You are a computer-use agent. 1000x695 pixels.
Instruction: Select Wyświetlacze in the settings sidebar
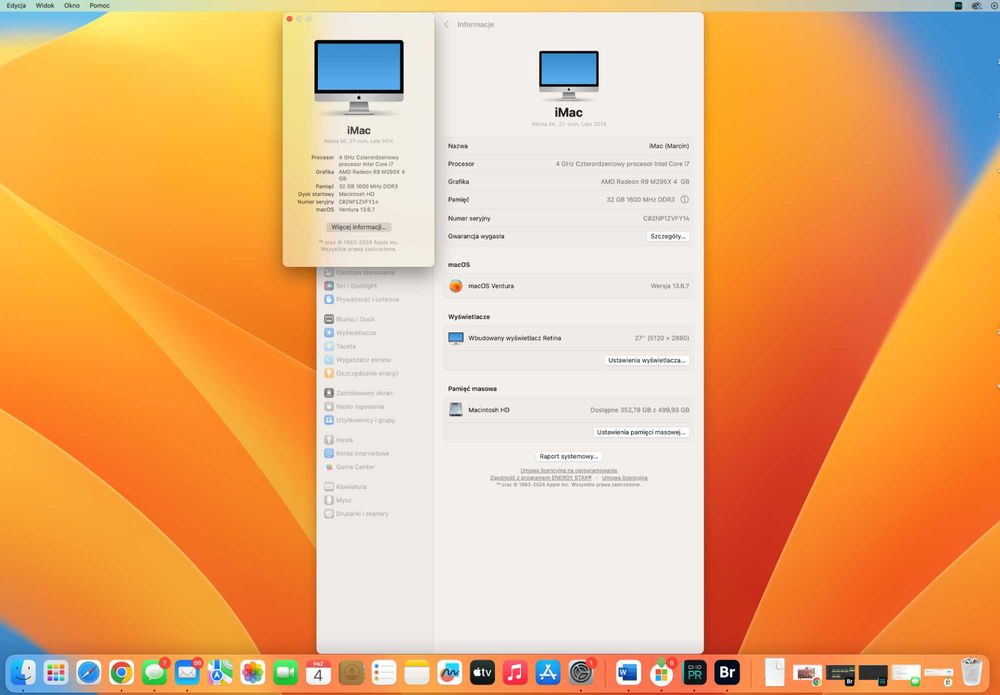[x=355, y=333]
